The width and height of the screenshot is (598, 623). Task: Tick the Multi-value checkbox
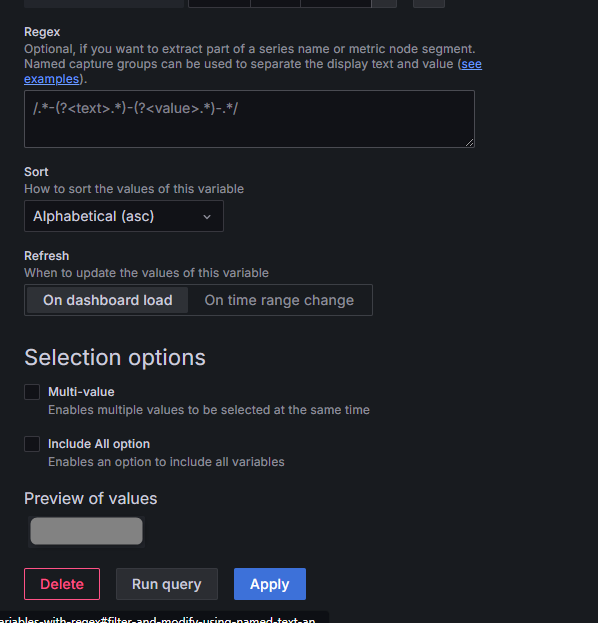point(32,392)
